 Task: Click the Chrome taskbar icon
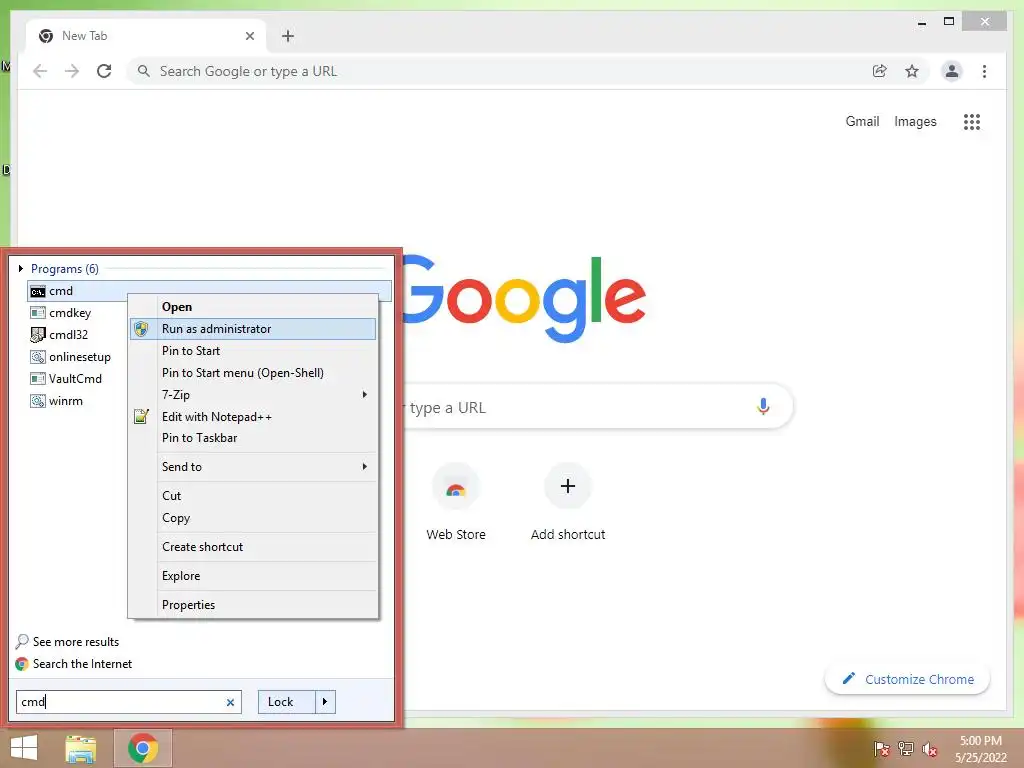pos(143,748)
